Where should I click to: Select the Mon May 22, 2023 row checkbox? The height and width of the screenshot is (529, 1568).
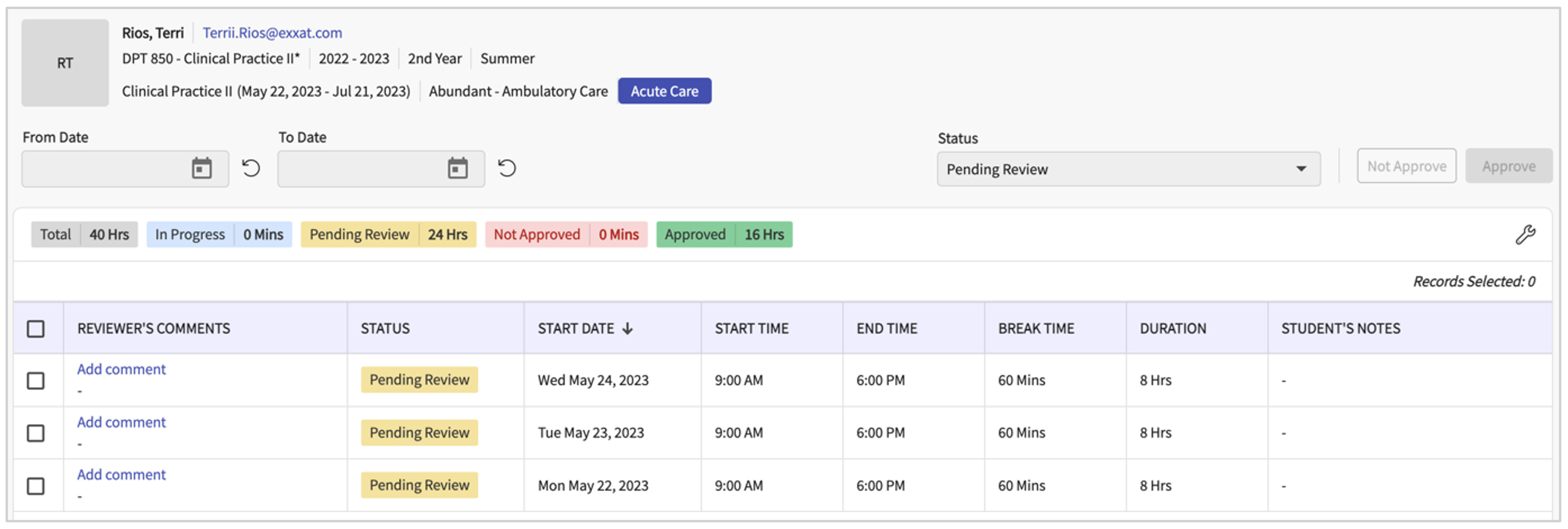pos(36,486)
